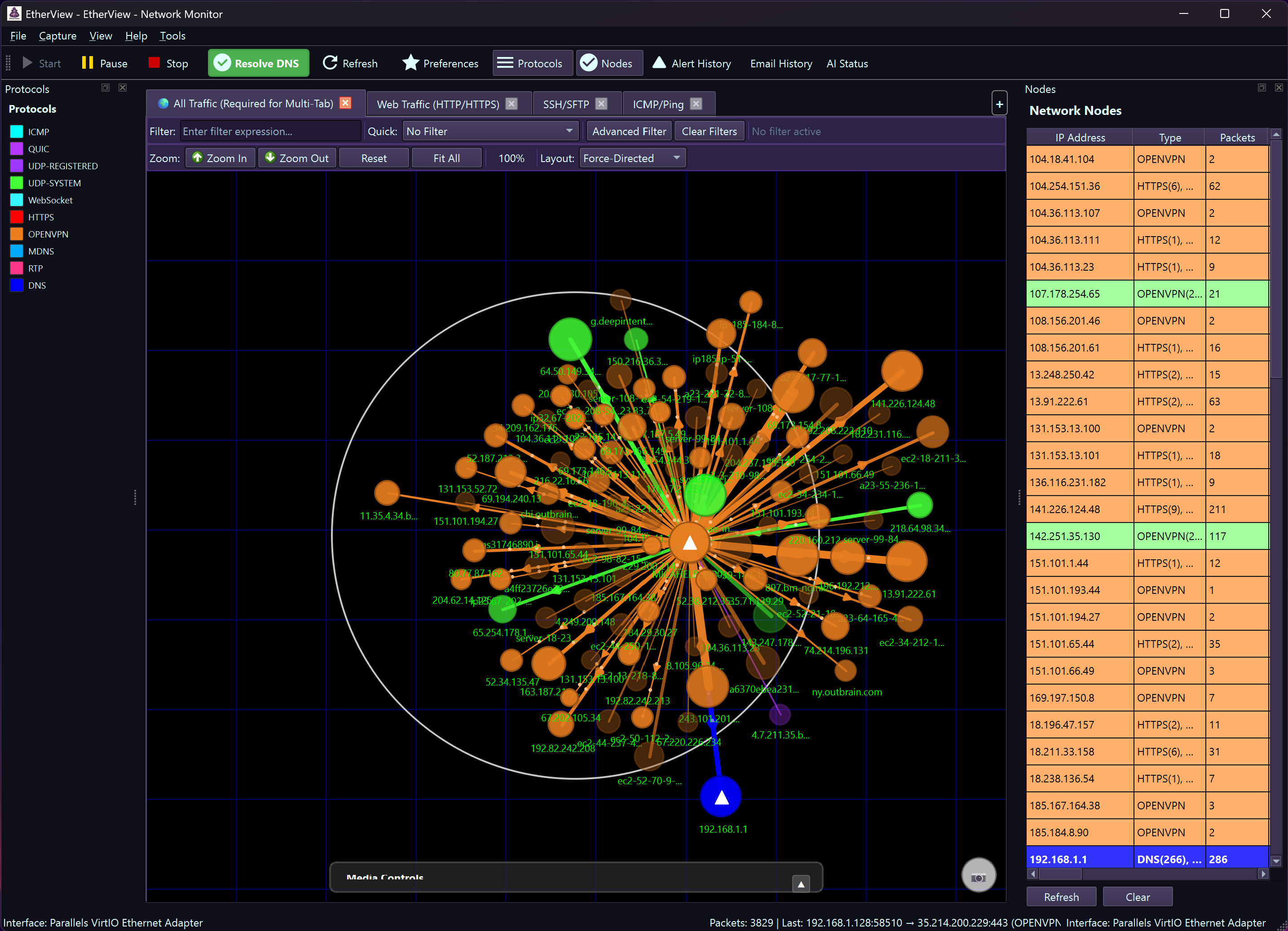Switch to the ICMP/Ping tab
Viewport: 1288px width, 931px height.
[x=658, y=103]
